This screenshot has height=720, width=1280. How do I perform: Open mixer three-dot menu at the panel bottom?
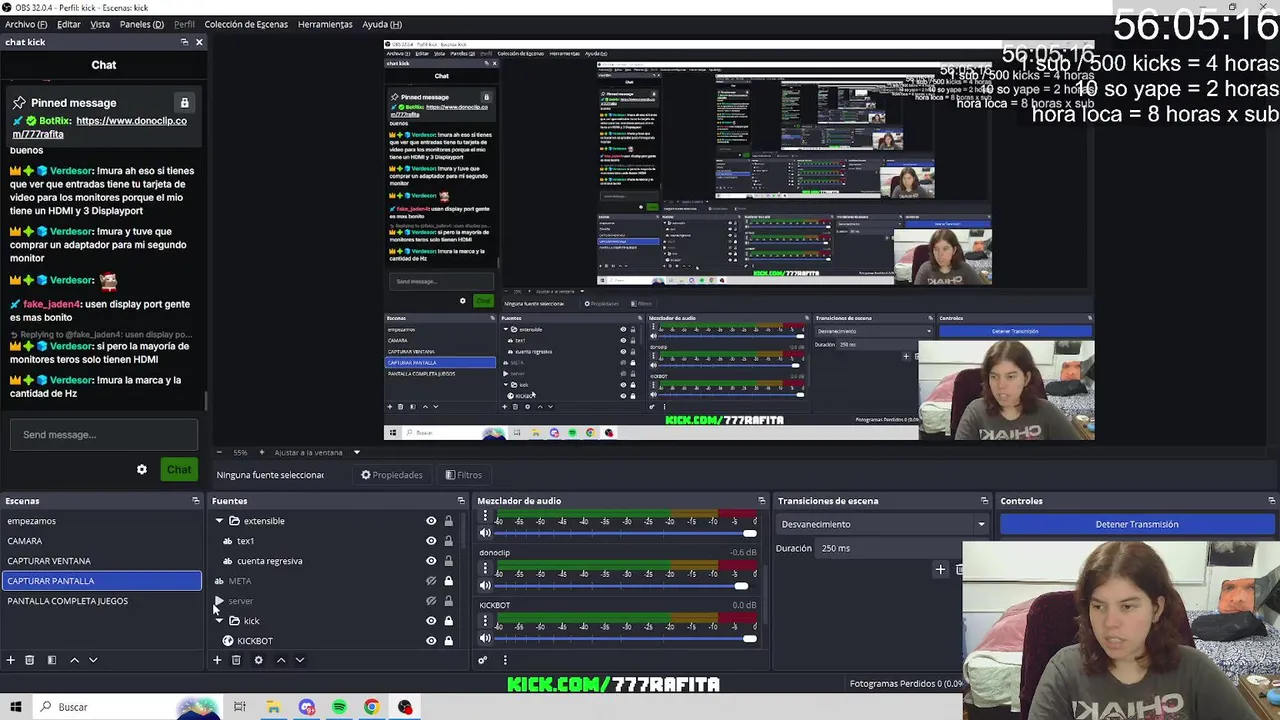click(x=504, y=660)
